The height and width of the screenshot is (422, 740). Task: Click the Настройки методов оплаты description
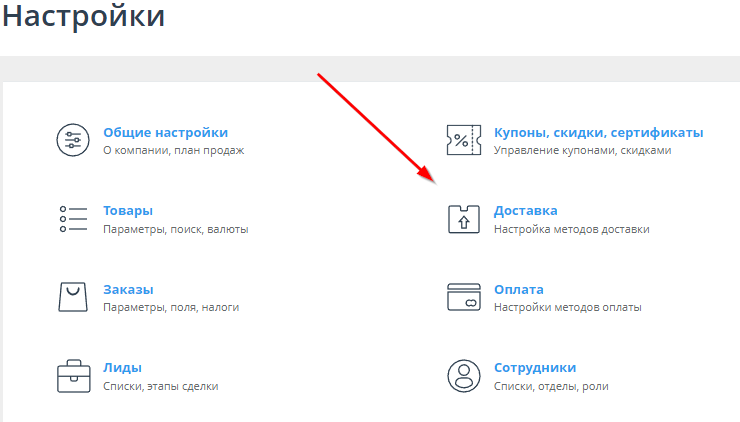(x=567, y=307)
